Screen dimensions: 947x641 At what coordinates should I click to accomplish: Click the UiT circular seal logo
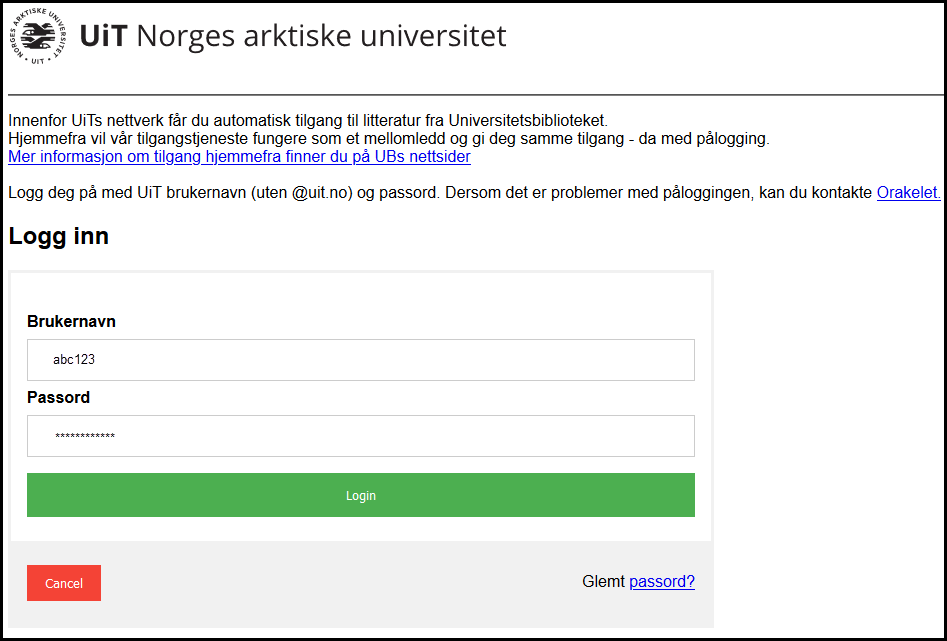(39, 37)
